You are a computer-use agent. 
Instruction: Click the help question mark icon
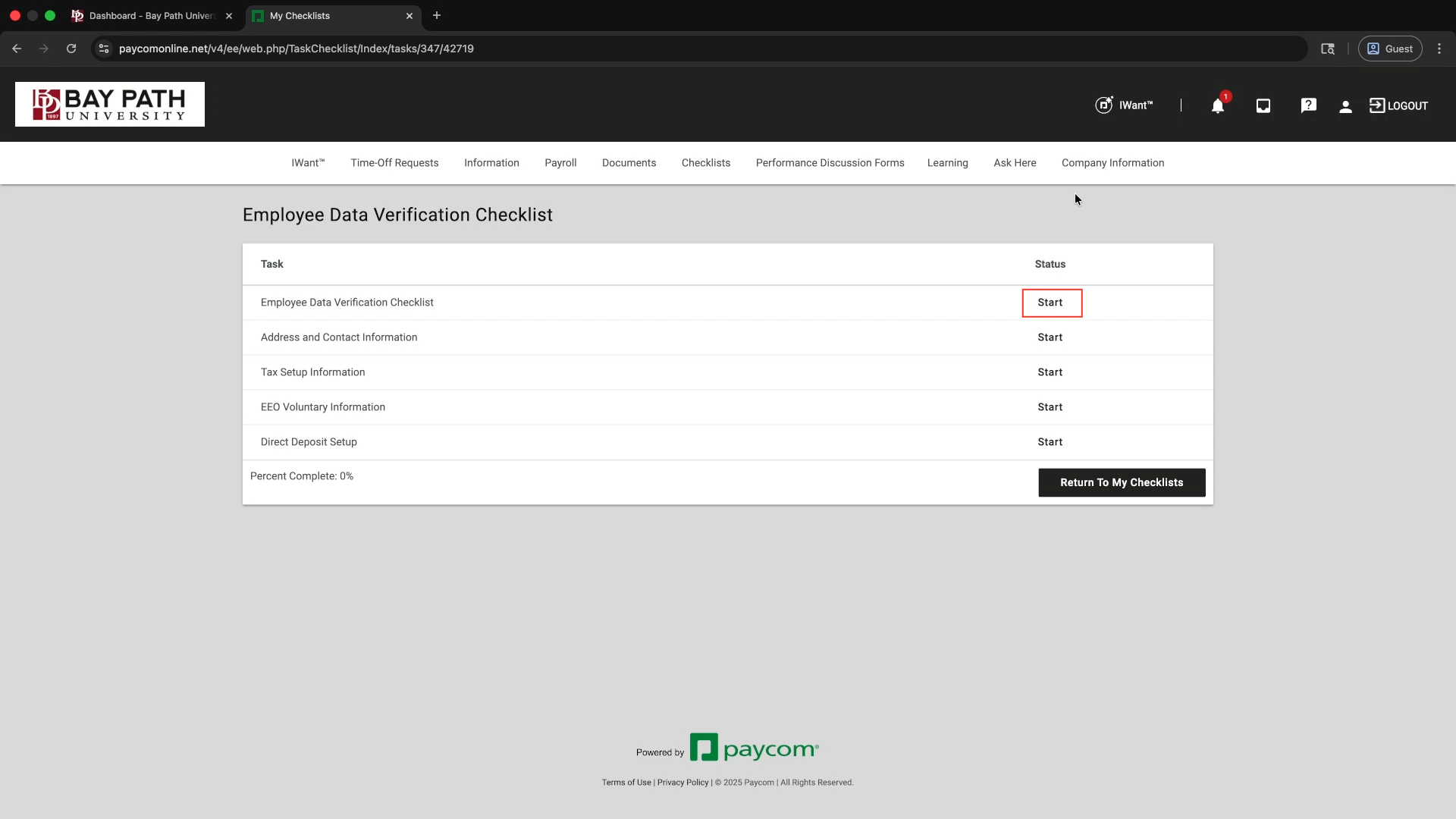[x=1308, y=106]
